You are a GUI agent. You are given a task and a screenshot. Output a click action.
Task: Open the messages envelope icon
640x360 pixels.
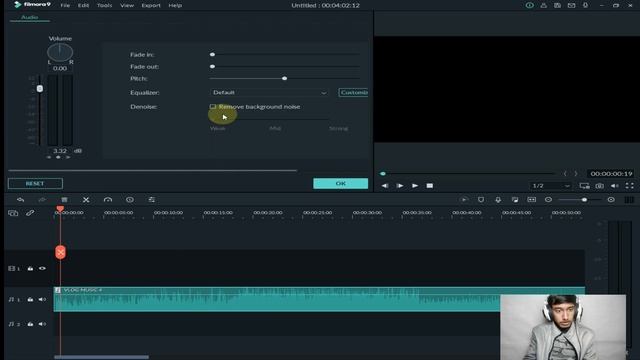(x=571, y=5)
